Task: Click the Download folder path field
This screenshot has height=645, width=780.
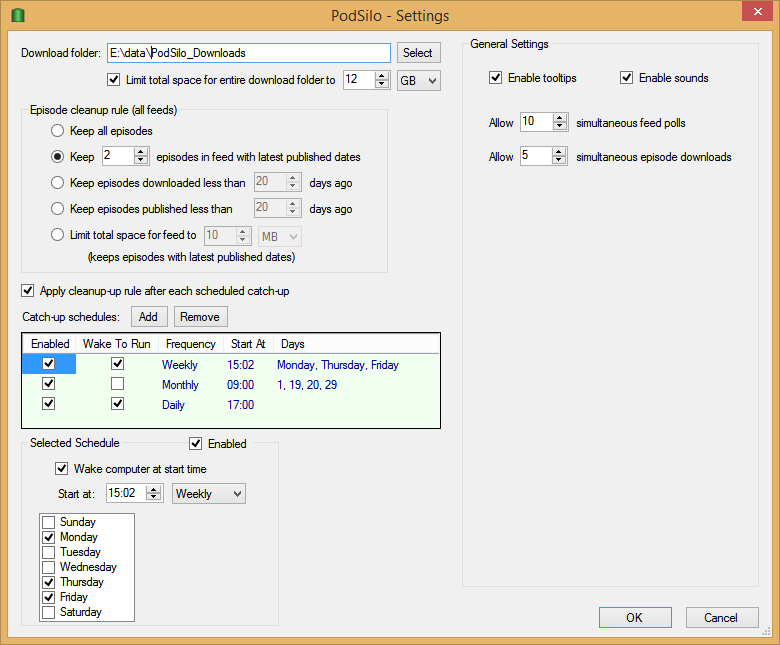Action: tap(248, 53)
